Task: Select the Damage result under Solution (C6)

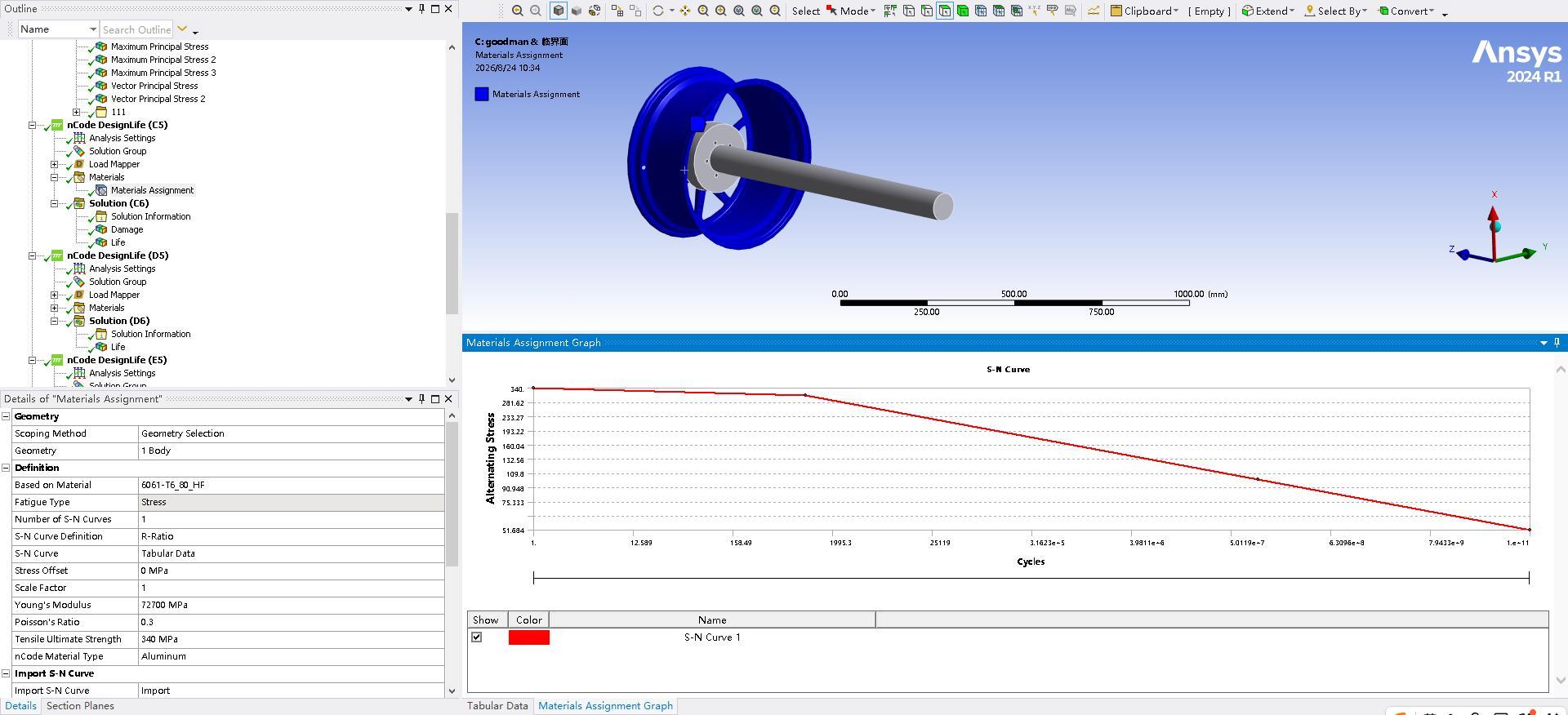Action: point(127,229)
